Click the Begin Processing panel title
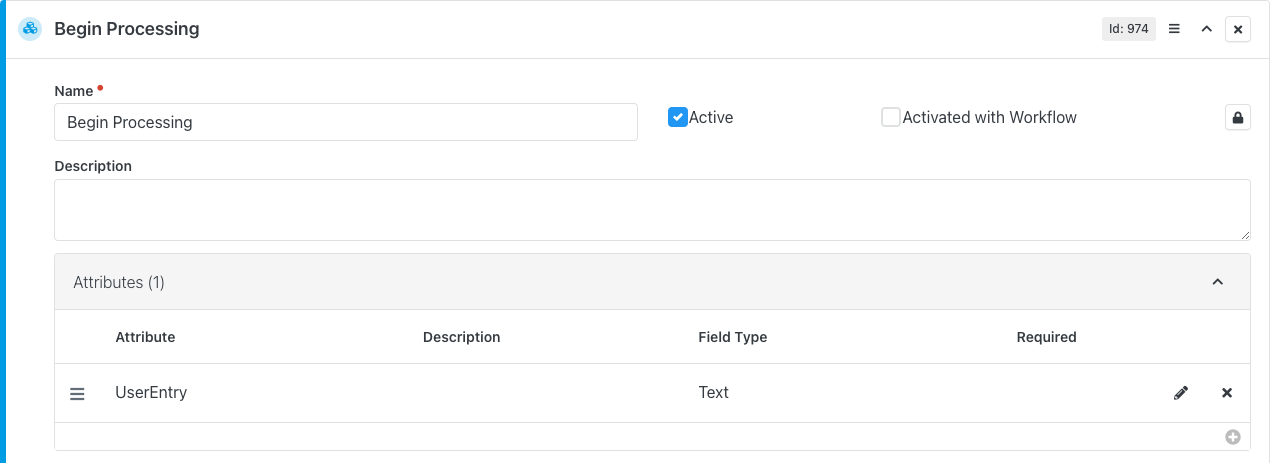This screenshot has width=1270, height=463. point(127,29)
